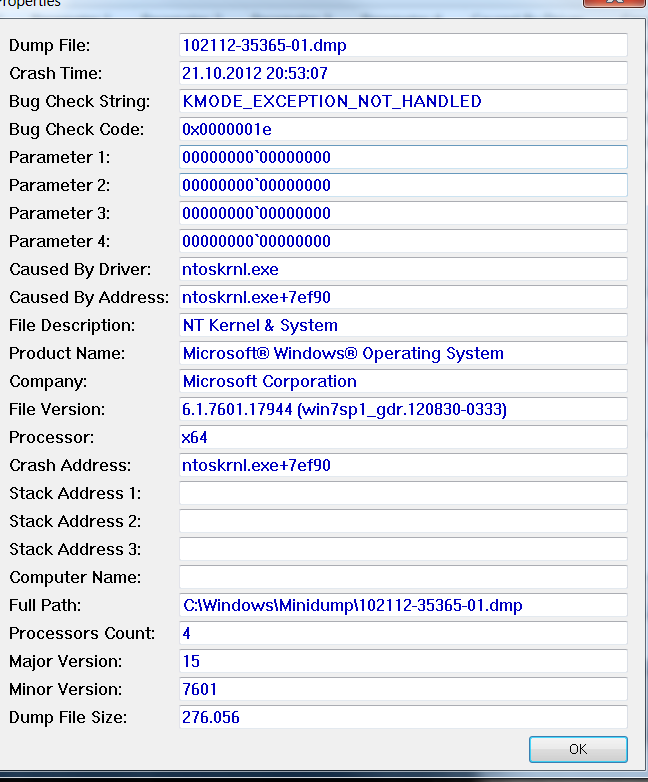Screen dimensions: 648x782
Task: Click the Dump File Size field 276.056
Action: pos(403,717)
